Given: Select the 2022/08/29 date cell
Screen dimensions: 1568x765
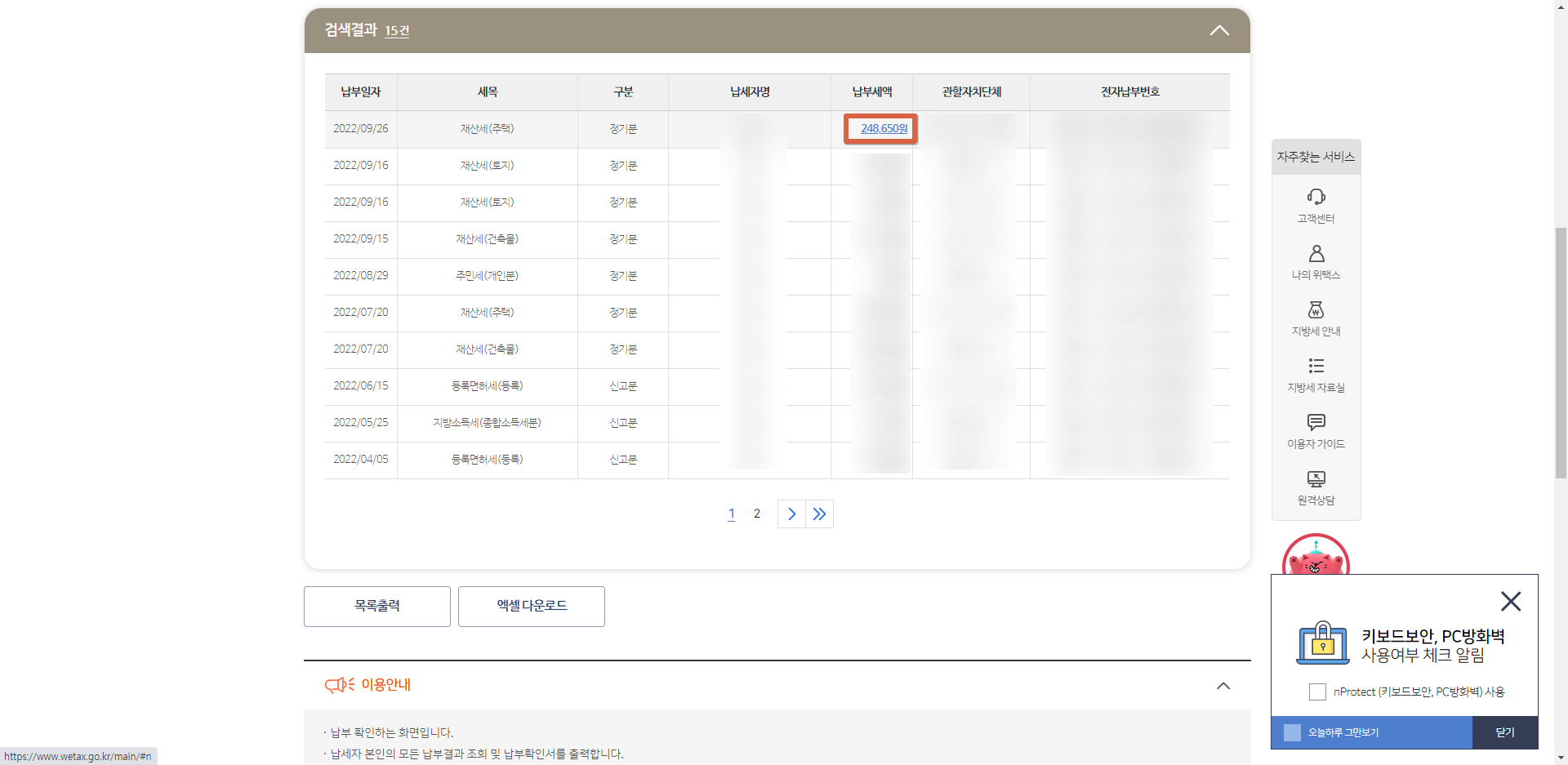Looking at the screenshot, I should [361, 276].
